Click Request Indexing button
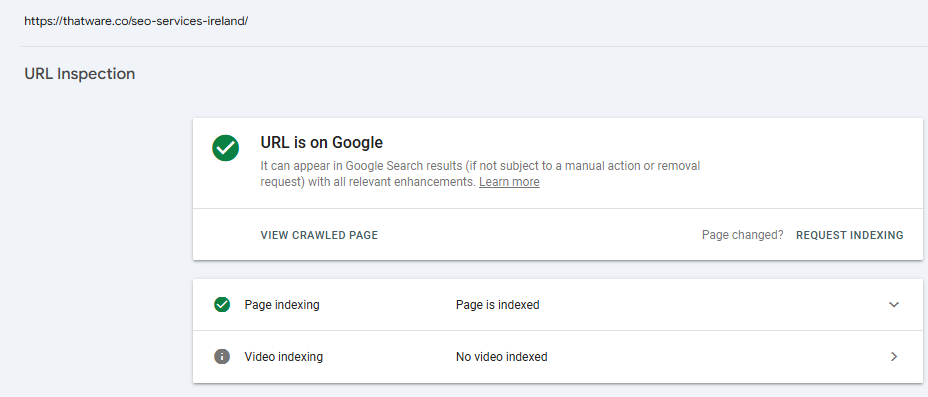The height and width of the screenshot is (397, 928). [x=849, y=235]
